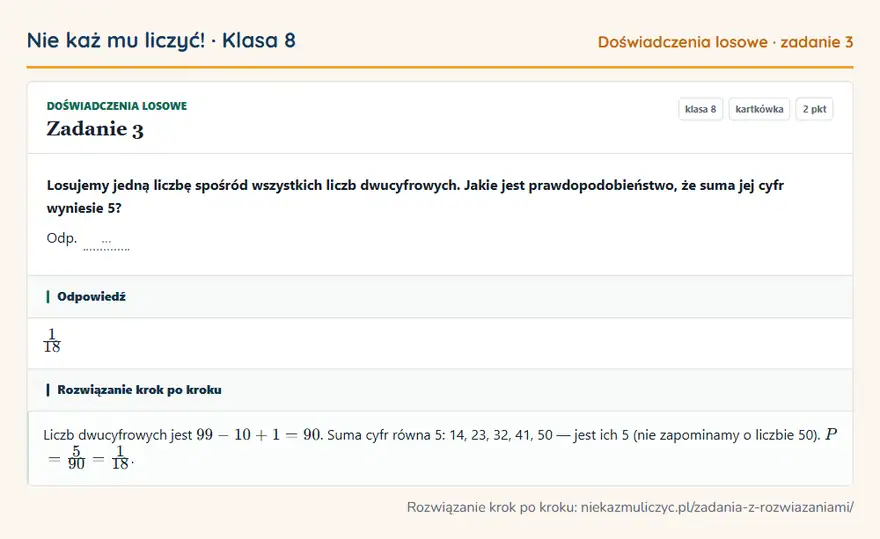This screenshot has width=880, height=539.
Task: Click 'Doświadczenia losowe · zadanie 3' header text
Action: (x=725, y=42)
